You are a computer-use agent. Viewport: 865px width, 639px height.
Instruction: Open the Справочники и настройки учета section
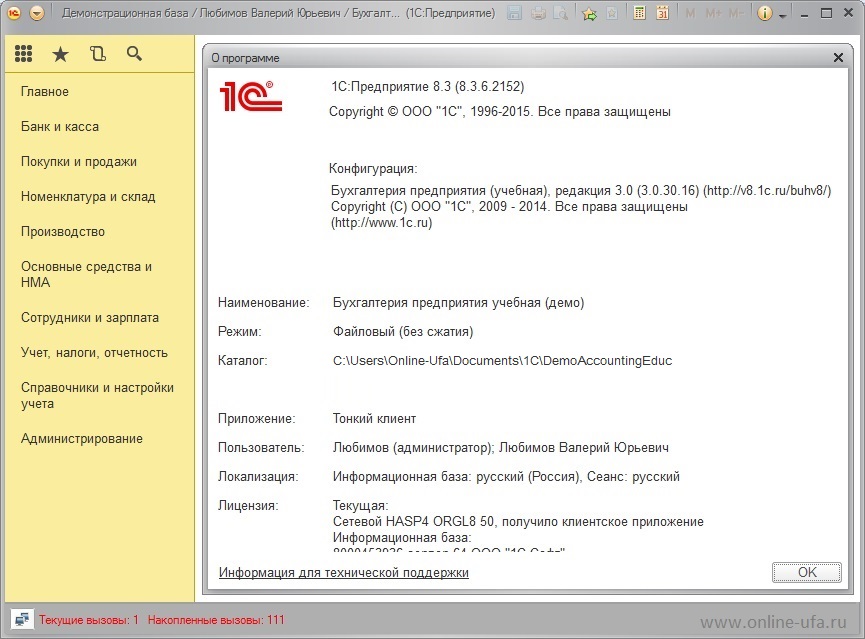(x=97, y=395)
